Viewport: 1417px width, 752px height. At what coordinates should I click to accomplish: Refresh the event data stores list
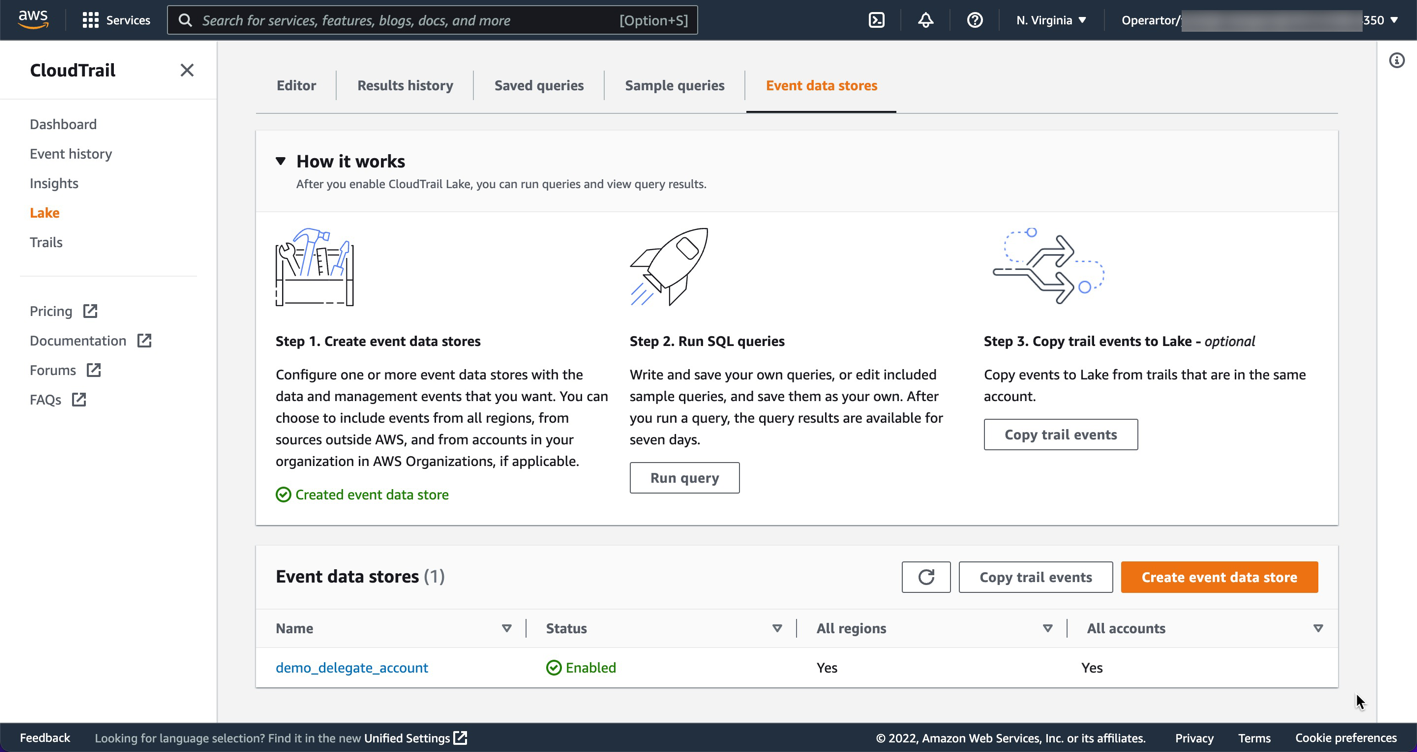pos(926,577)
